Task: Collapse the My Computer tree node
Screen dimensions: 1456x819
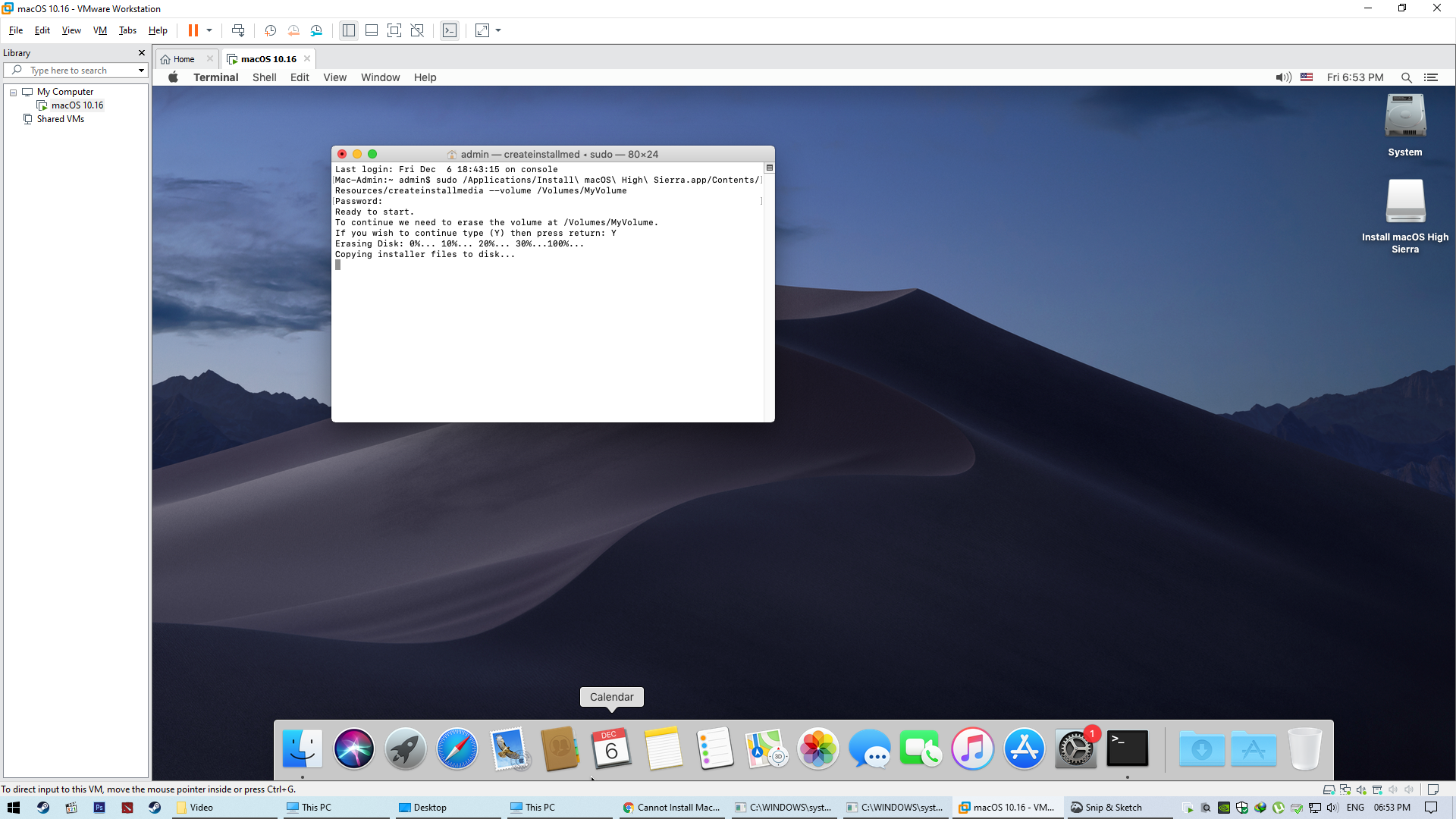Action: 13,92
